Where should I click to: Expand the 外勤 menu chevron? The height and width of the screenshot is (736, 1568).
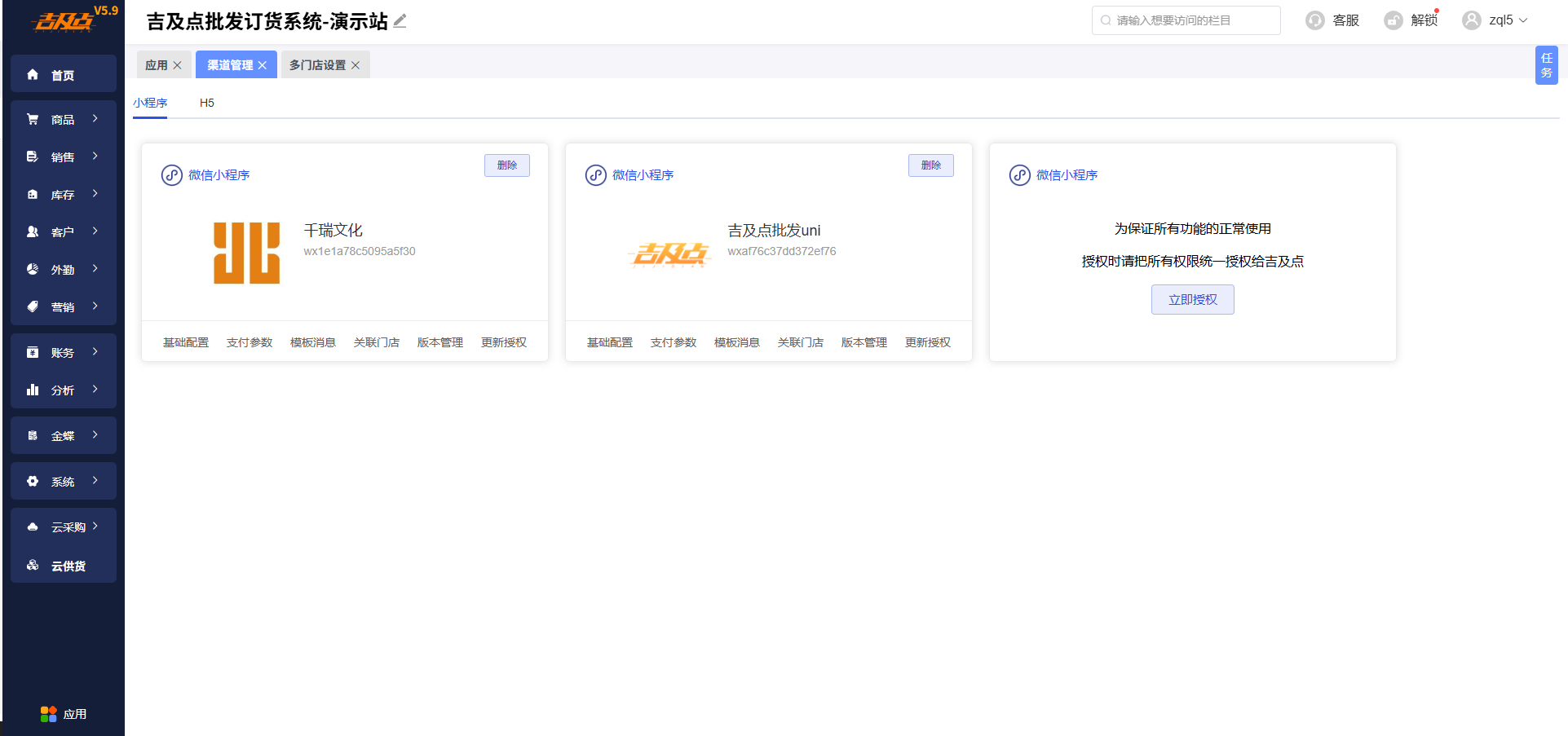(95, 269)
